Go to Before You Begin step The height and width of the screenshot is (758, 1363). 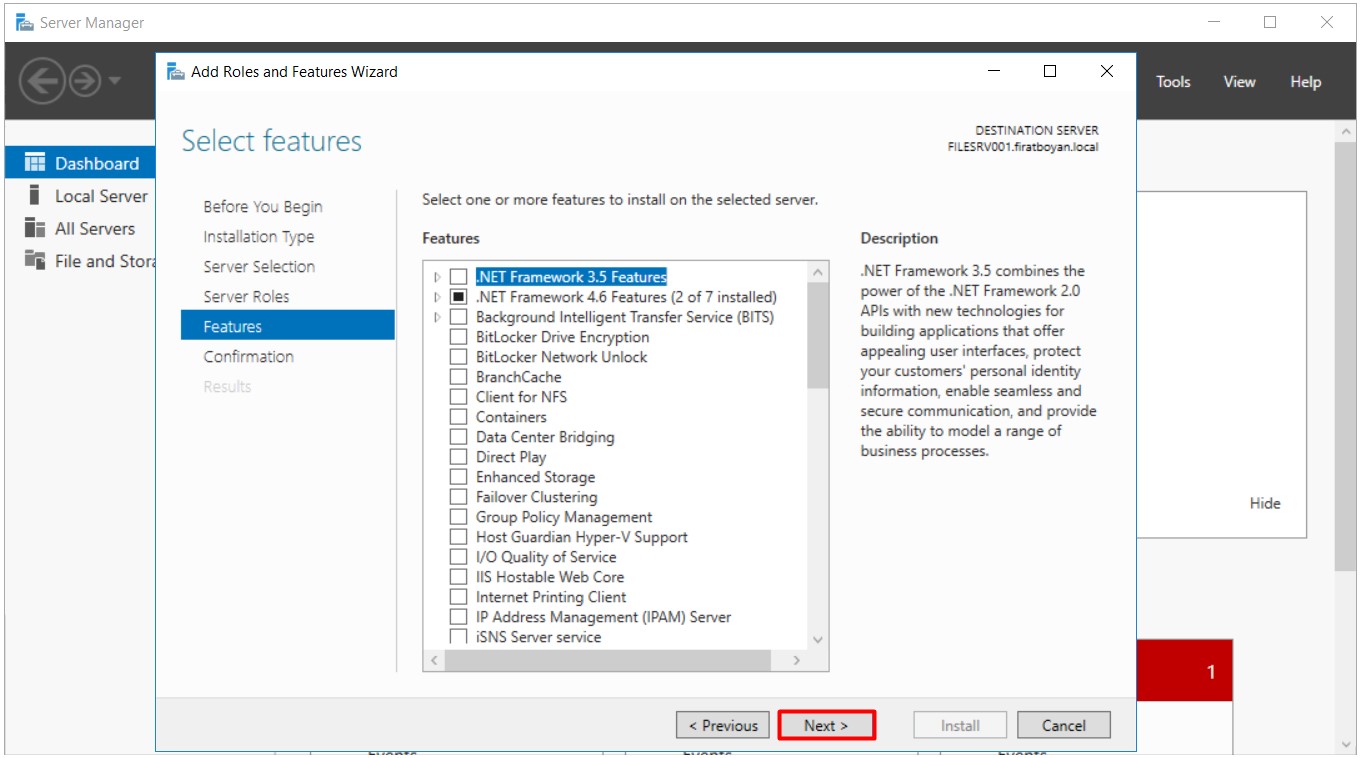pyautogui.click(x=263, y=206)
